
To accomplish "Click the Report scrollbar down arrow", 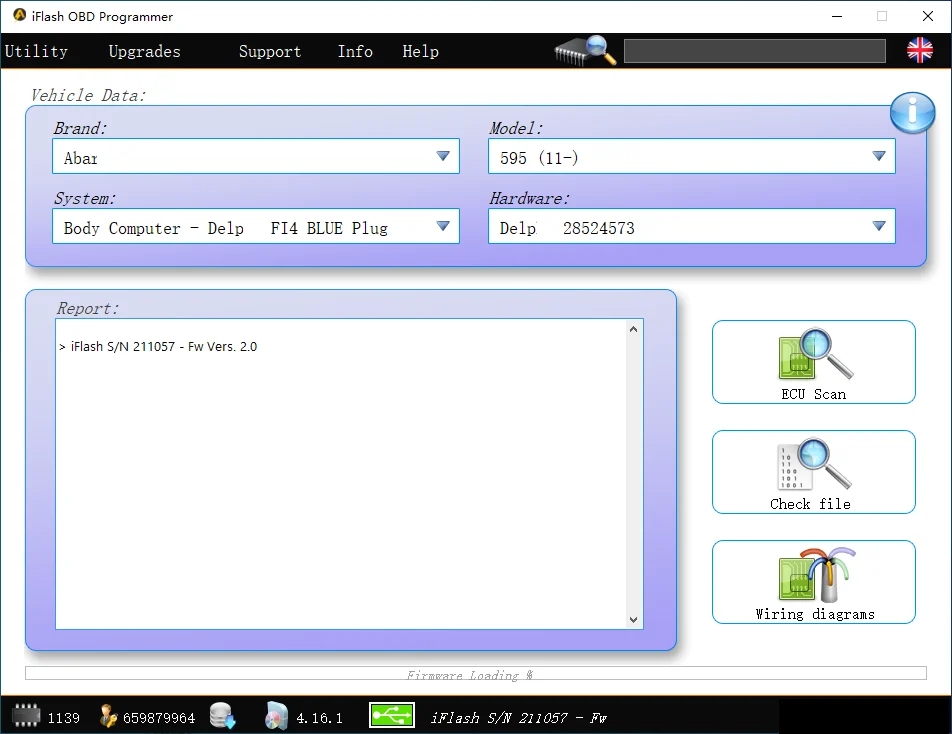I will tap(633, 619).
